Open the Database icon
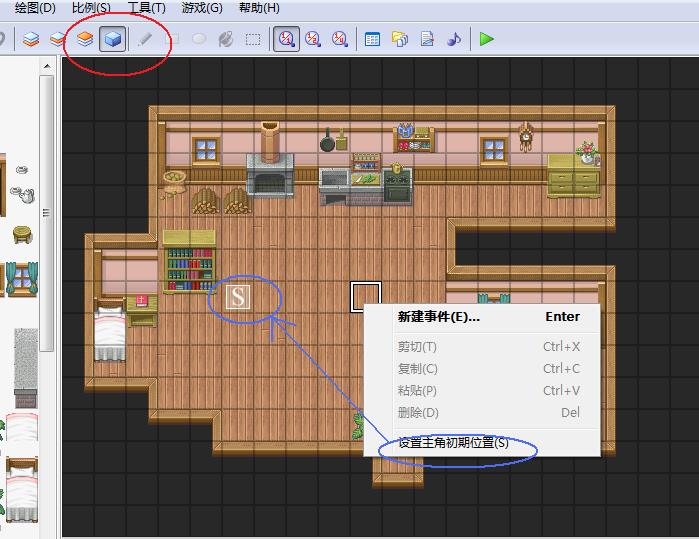The width and height of the screenshot is (699, 539). click(372, 39)
